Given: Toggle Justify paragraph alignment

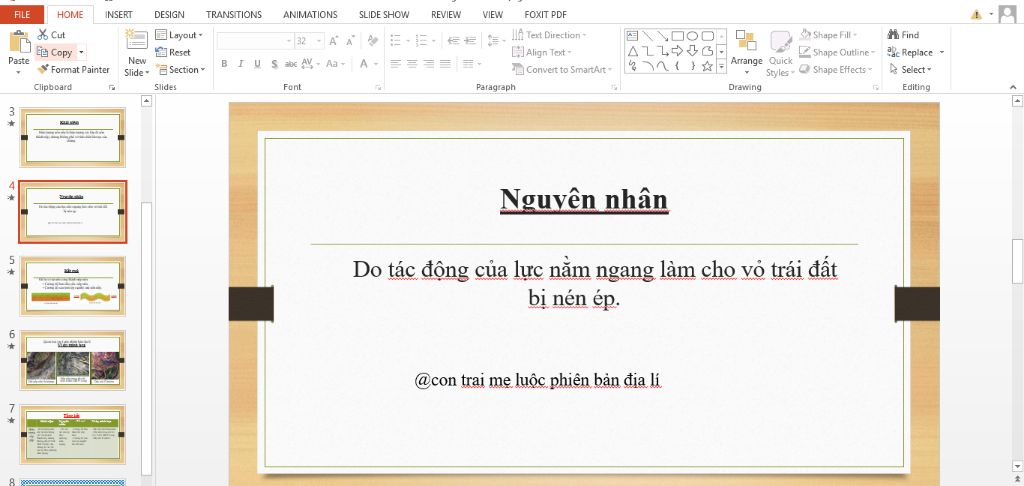Looking at the screenshot, I should [x=445, y=64].
